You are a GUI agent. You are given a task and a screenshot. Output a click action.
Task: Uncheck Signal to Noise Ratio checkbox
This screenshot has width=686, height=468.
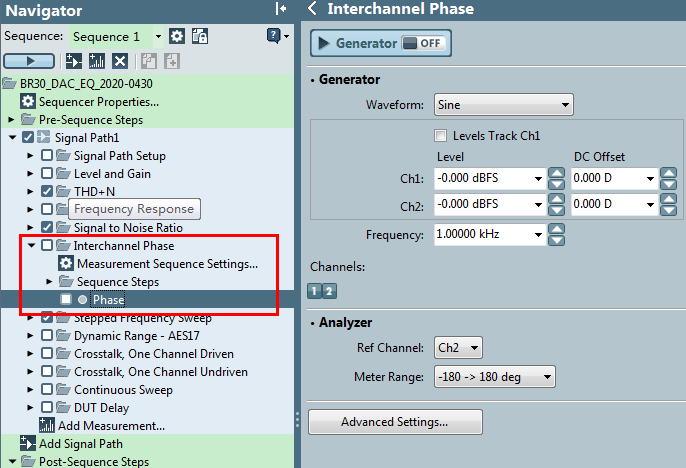(x=47, y=227)
